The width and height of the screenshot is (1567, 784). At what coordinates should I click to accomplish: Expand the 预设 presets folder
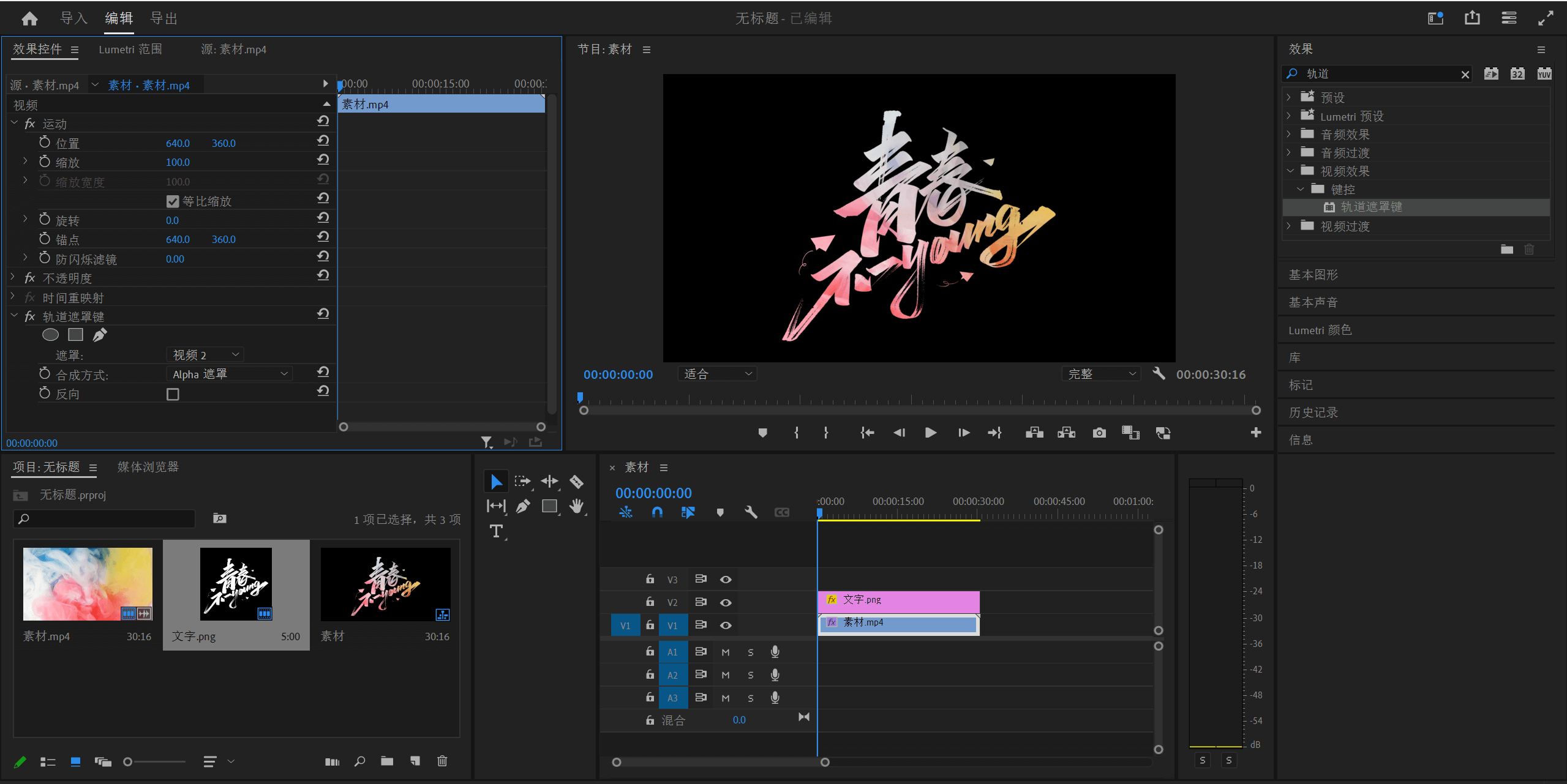pyautogui.click(x=1290, y=97)
